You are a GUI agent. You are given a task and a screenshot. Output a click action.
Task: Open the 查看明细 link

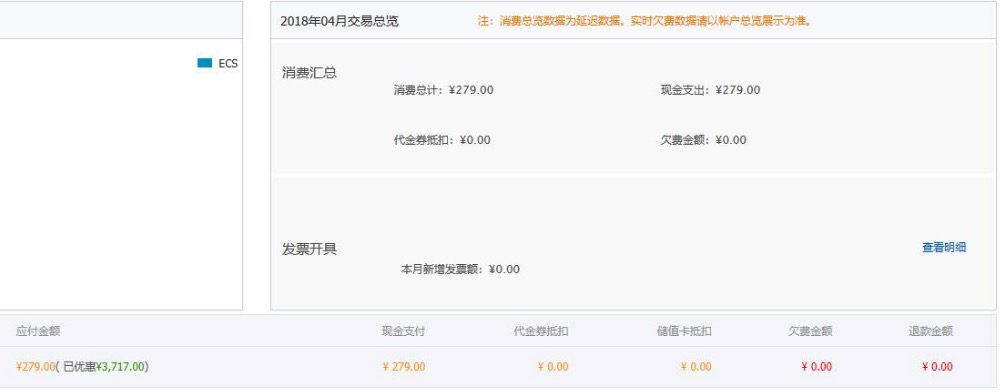pyautogui.click(x=944, y=247)
